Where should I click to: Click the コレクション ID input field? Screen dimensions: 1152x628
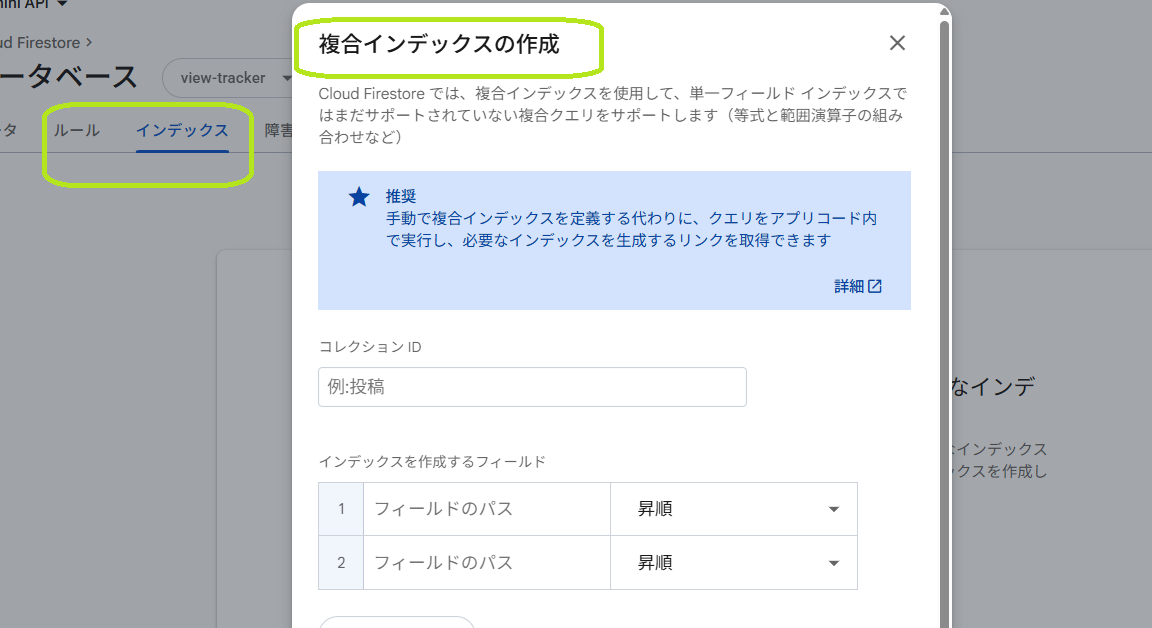click(532, 387)
